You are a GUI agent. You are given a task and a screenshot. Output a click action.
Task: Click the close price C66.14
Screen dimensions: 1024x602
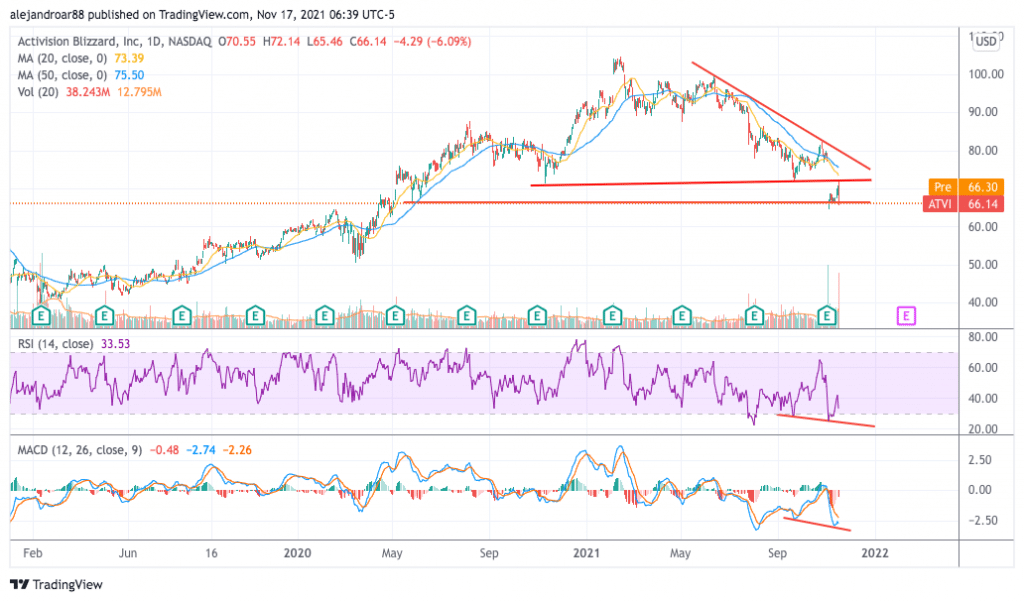[x=368, y=41]
